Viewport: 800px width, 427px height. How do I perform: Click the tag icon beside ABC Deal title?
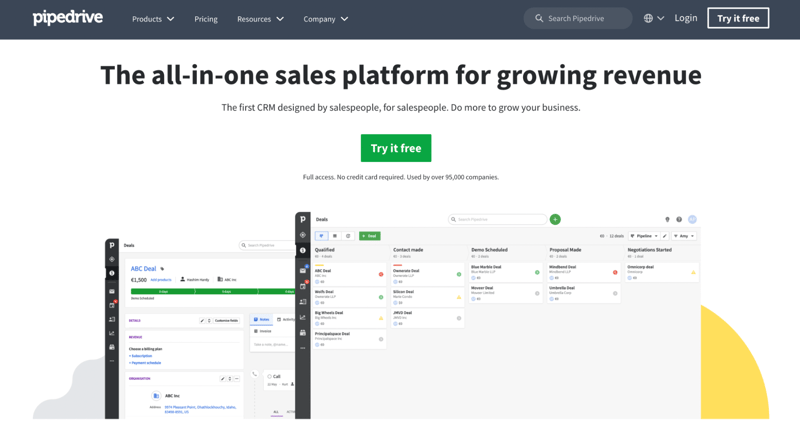coord(162,269)
